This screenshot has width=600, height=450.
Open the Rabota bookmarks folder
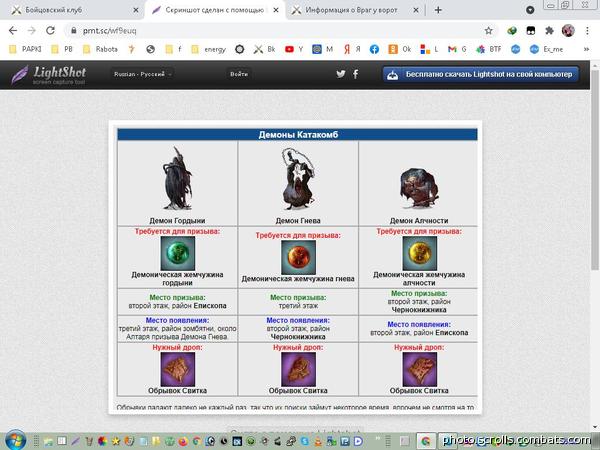click(101, 49)
